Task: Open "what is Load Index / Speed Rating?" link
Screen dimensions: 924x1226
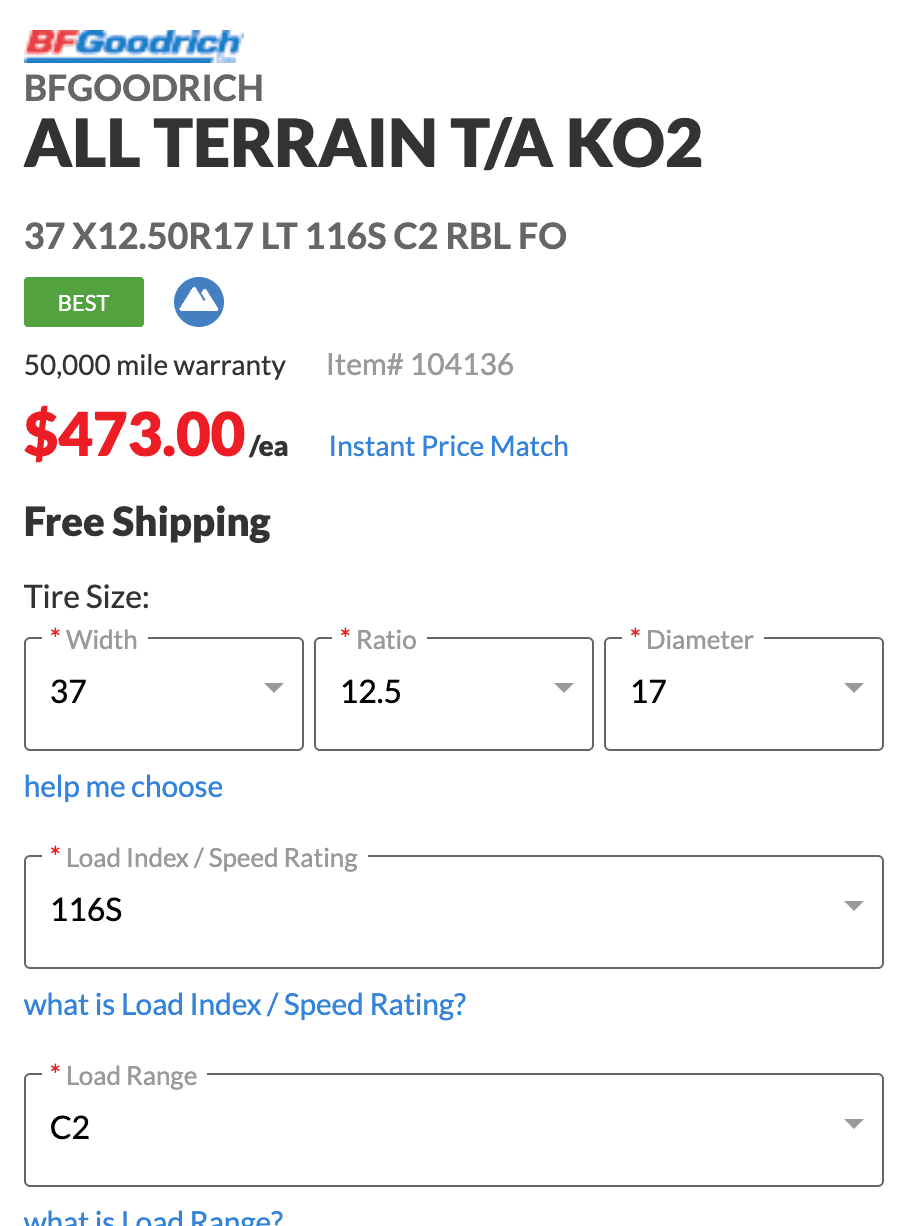Action: pos(245,1004)
